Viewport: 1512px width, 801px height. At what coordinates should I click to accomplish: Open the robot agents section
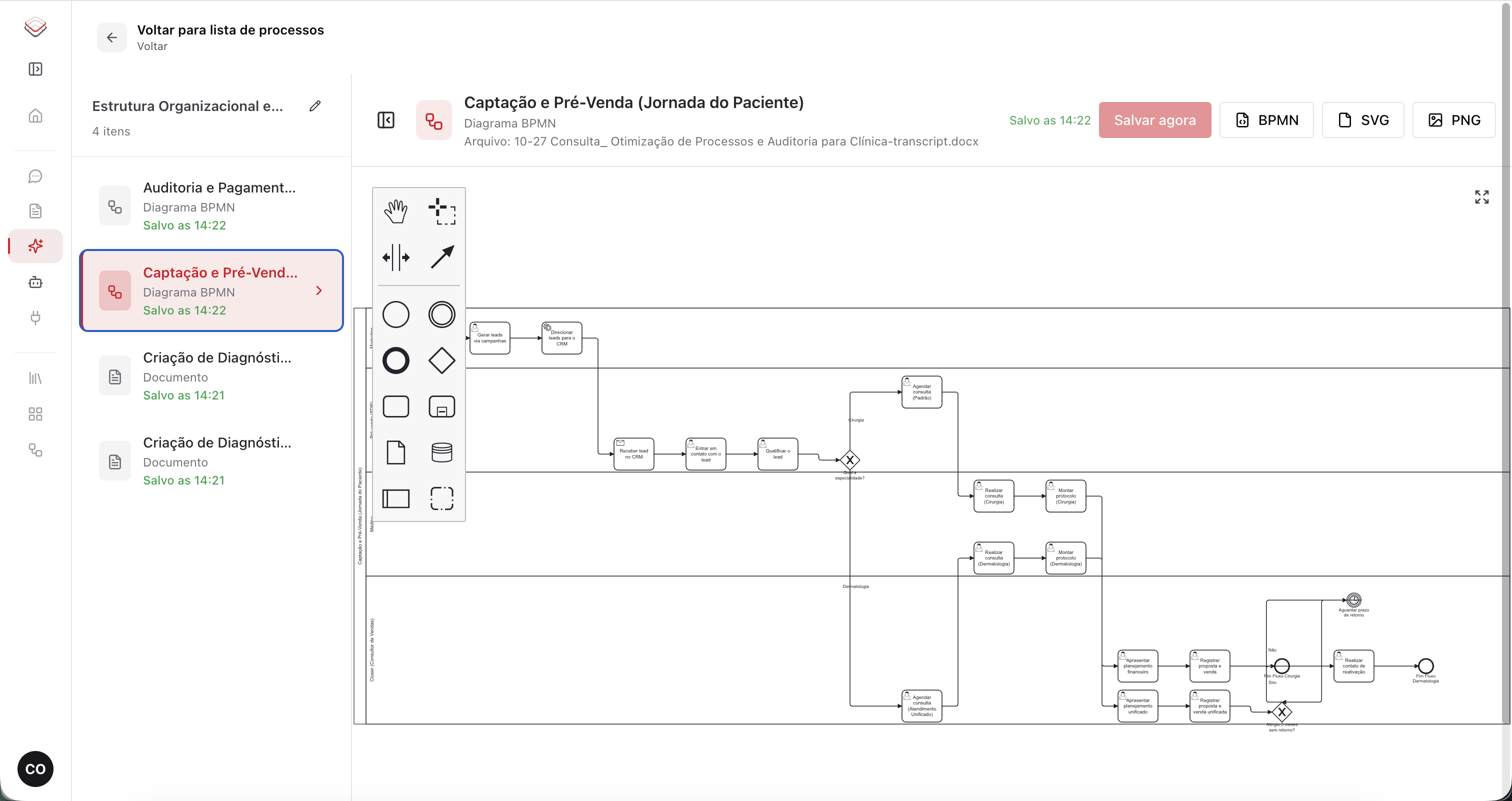[x=35, y=282]
